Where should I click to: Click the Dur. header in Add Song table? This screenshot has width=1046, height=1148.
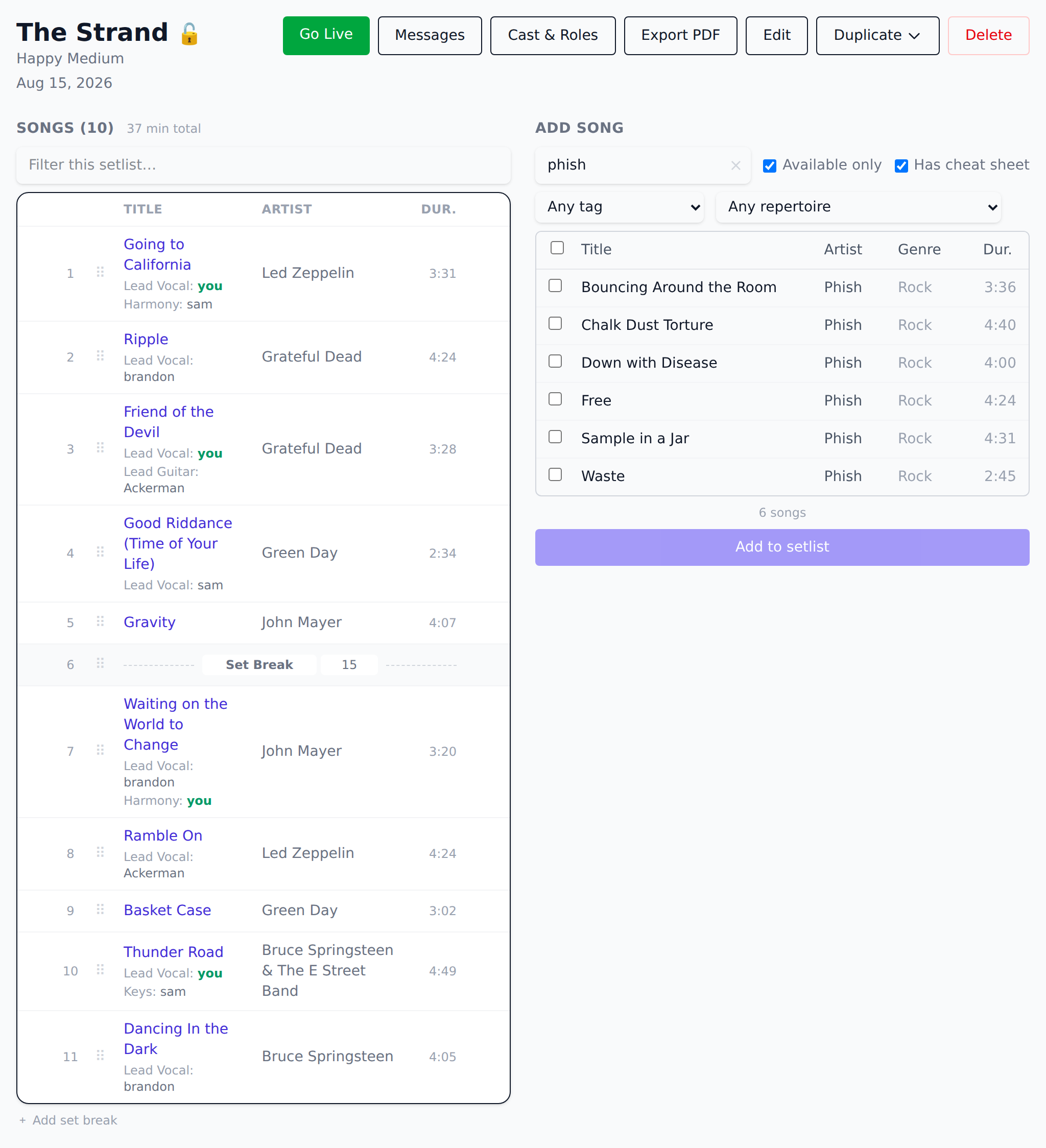(997, 249)
